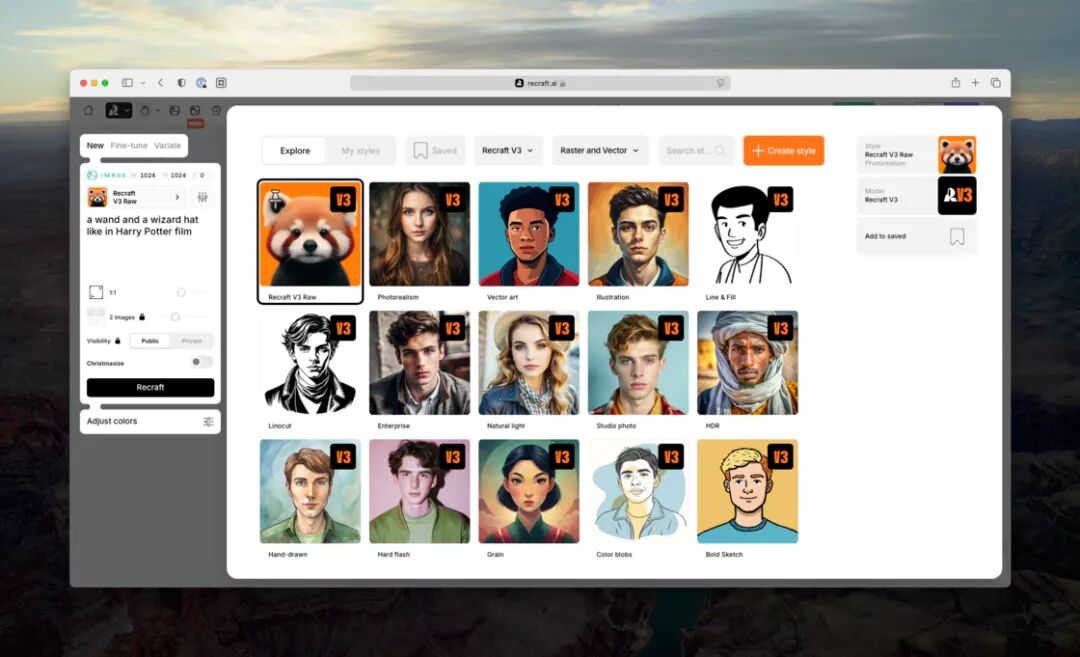Open the Fine-tune tab
1080x657 pixels.
129,145
